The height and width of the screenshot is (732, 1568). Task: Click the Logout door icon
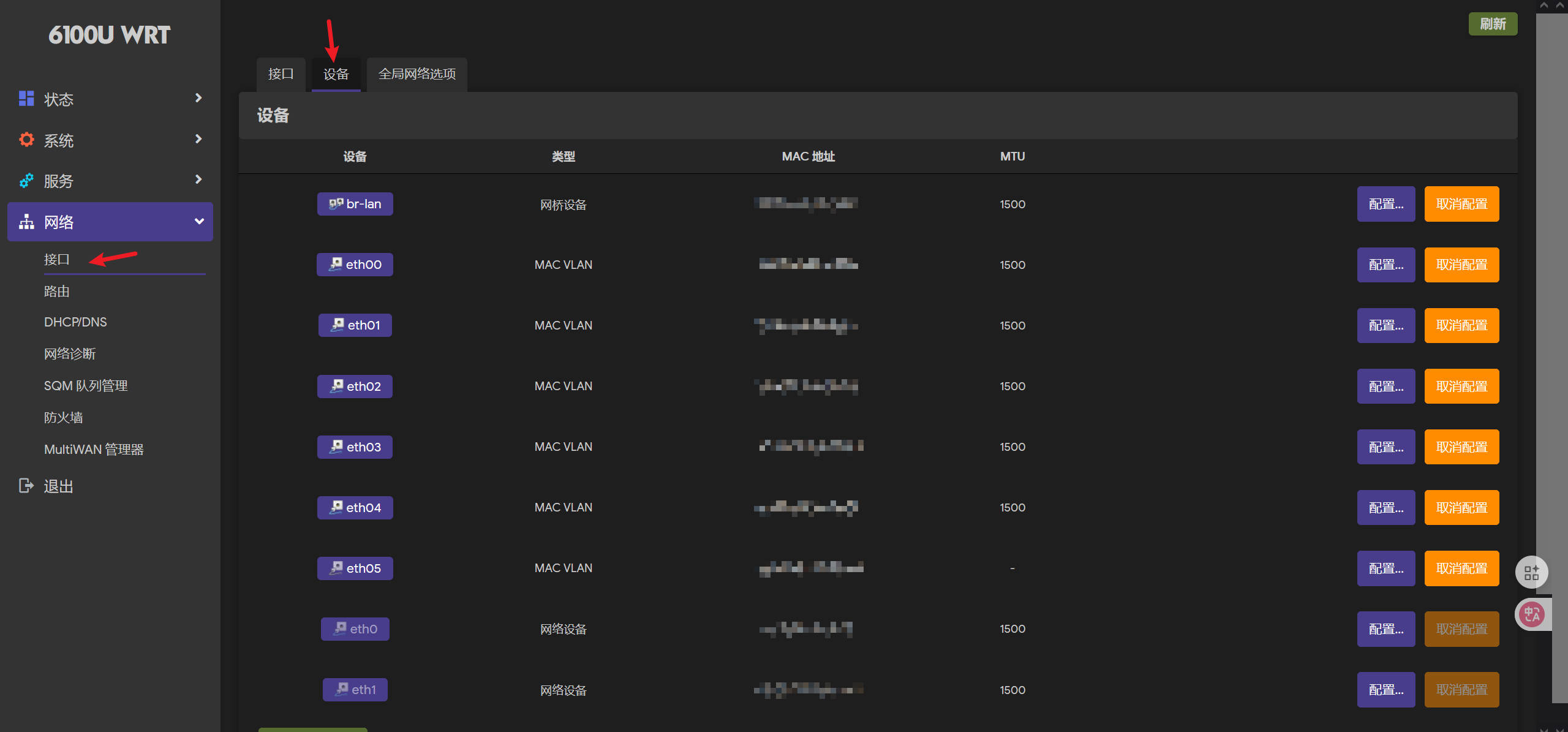[26, 486]
